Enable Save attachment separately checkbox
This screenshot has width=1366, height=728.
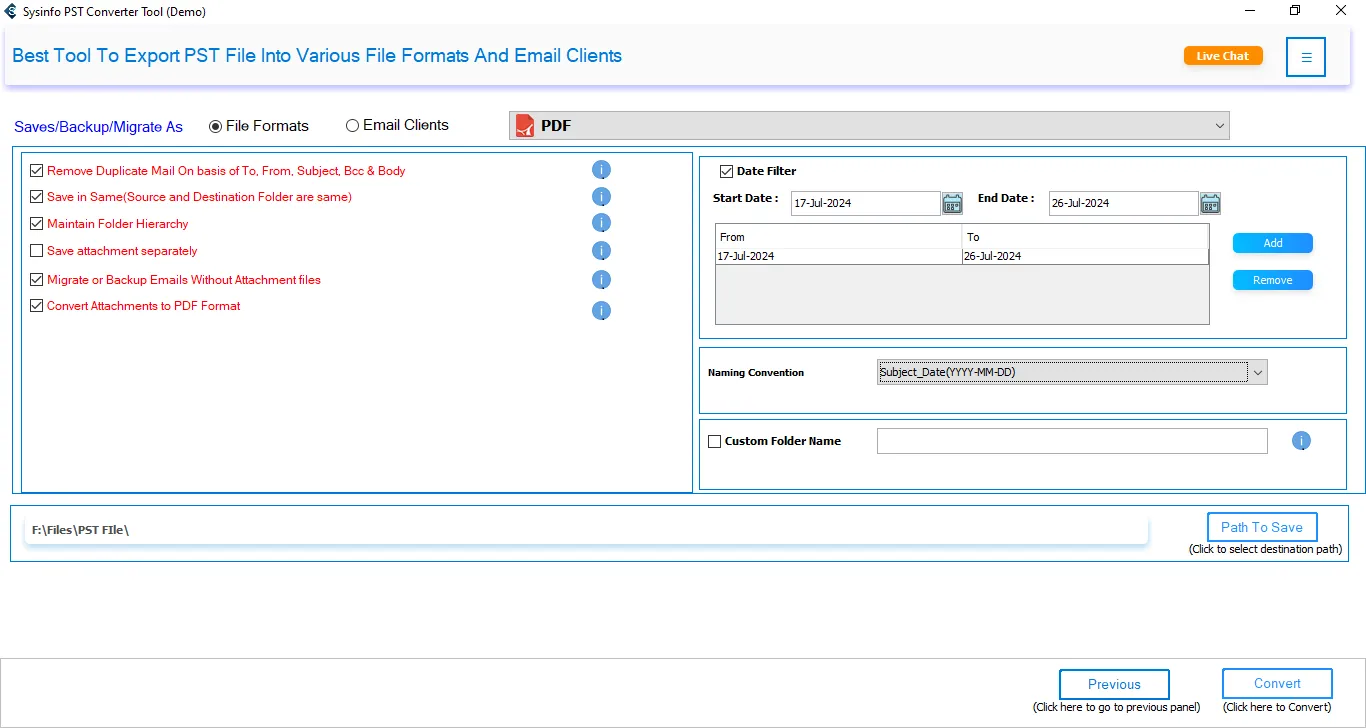point(37,251)
